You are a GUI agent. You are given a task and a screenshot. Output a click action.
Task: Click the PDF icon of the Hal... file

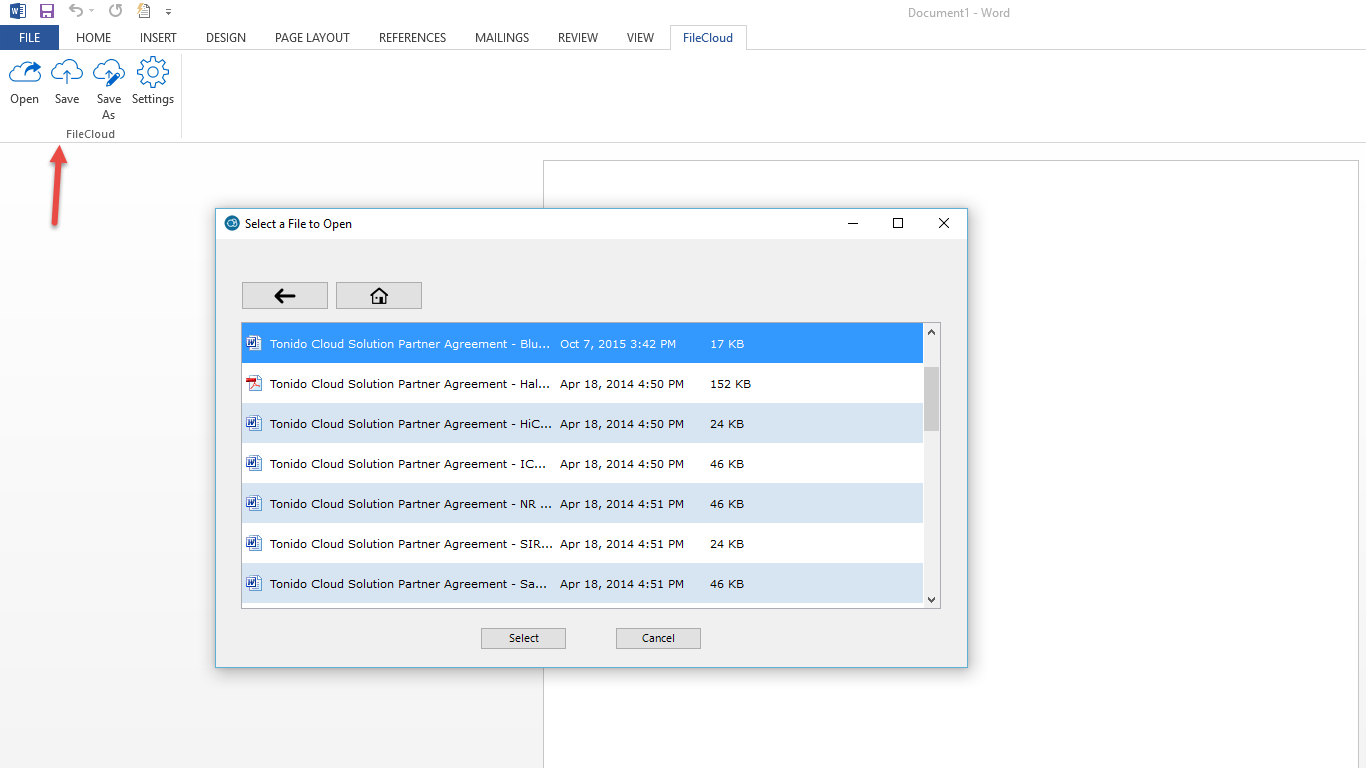(x=254, y=383)
